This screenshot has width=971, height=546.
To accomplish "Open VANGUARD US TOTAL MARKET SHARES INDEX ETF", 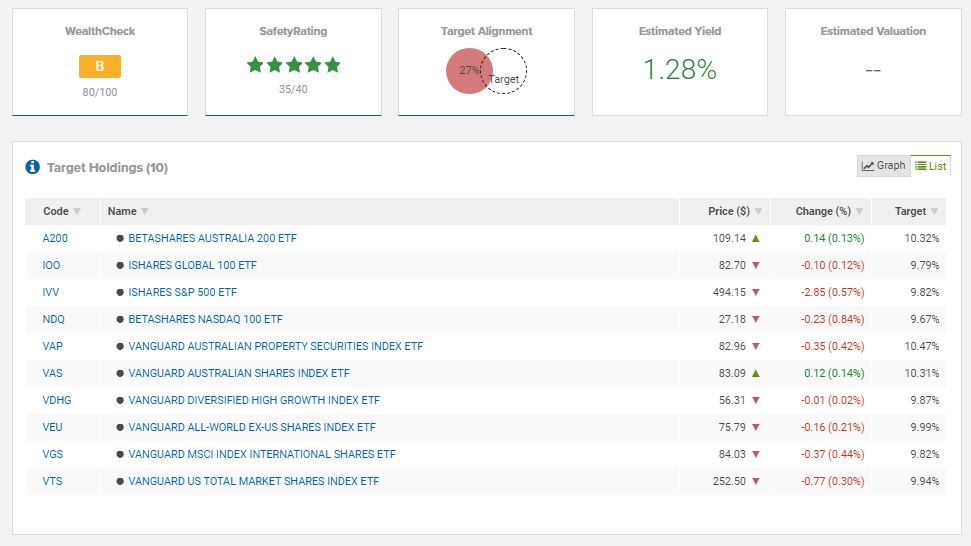I will click(x=253, y=481).
